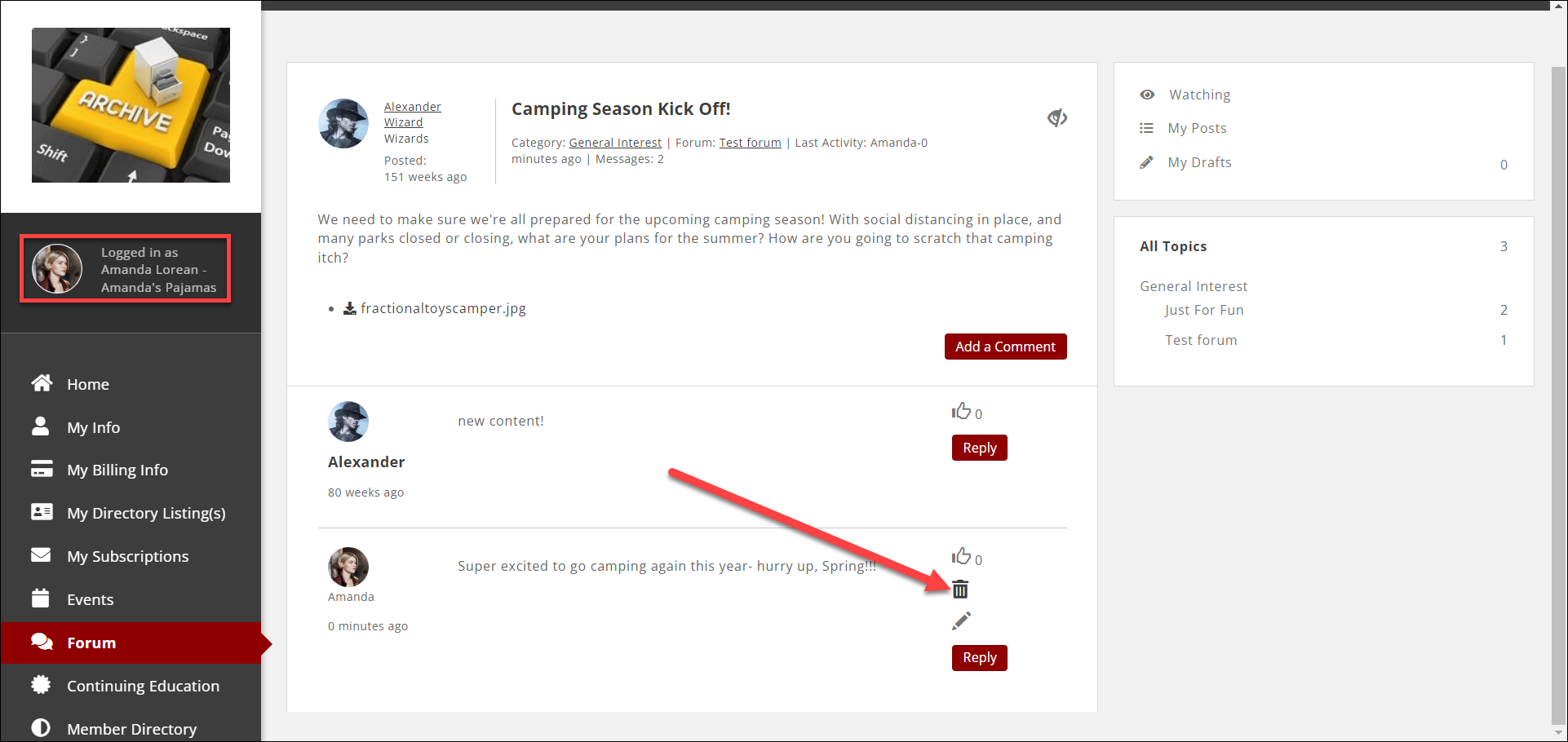This screenshot has height=742, width=1568.
Task: Like Alexander's "new content!" comment
Action: point(961,411)
